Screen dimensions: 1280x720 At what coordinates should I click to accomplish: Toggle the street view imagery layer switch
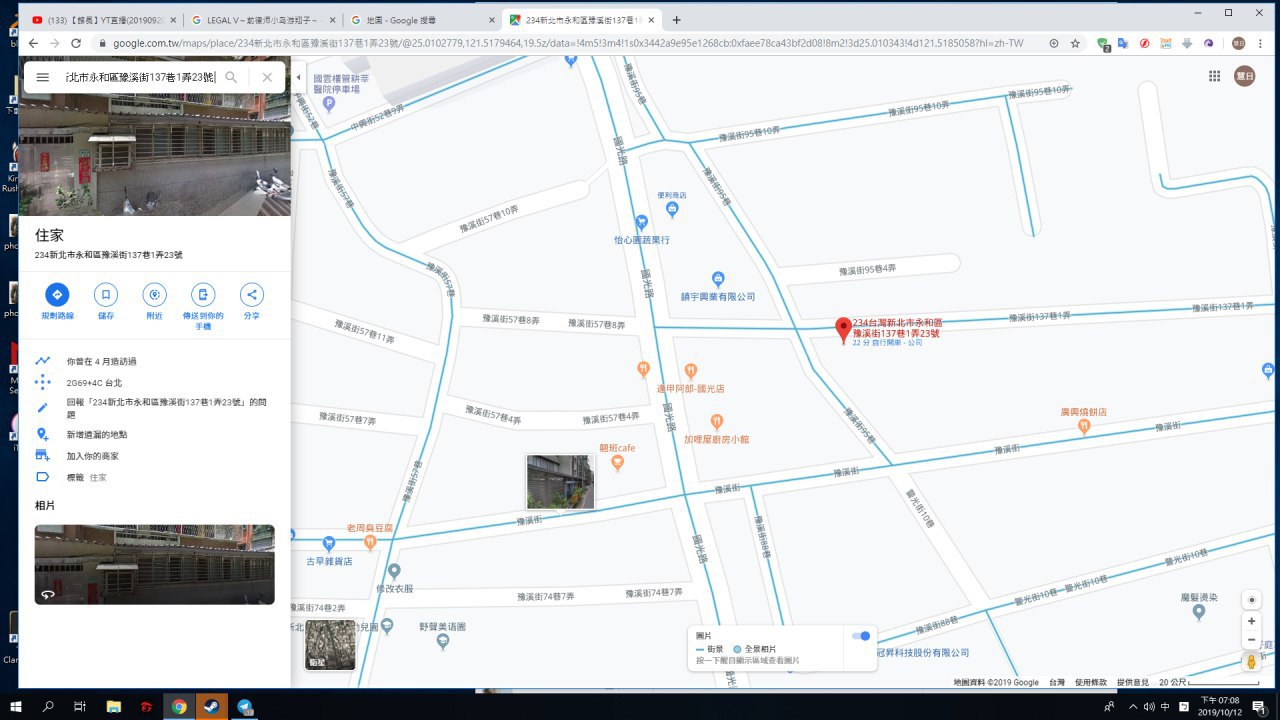pyautogui.click(x=860, y=636)
